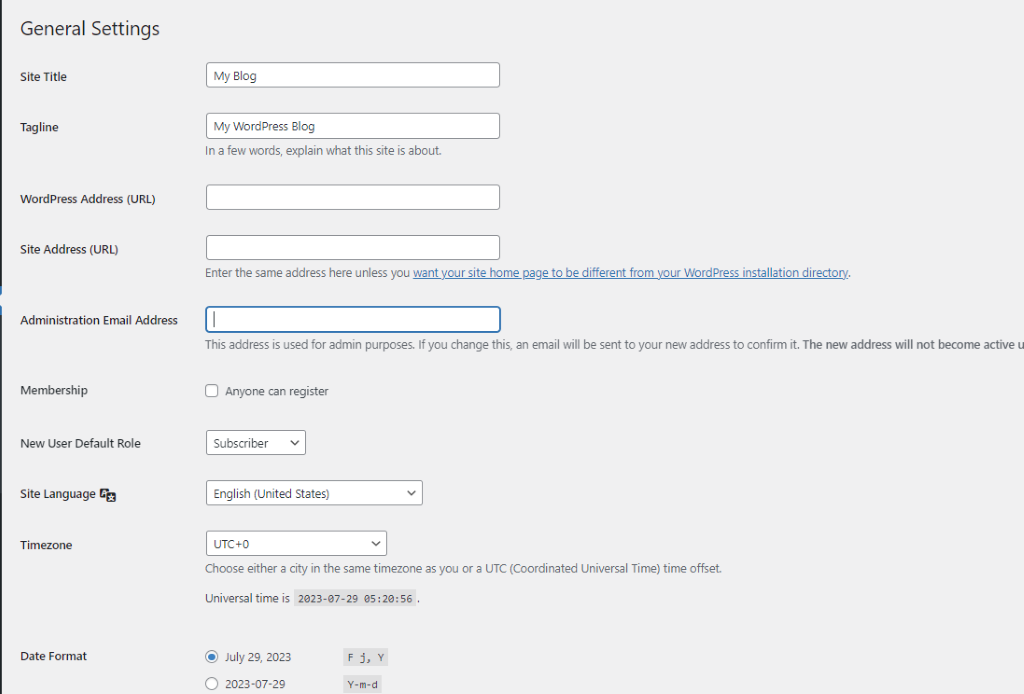Screen dimensions: 1024x694
Task: Click the "Y-m-d" format code badge
Action: (x=362, y=684)
